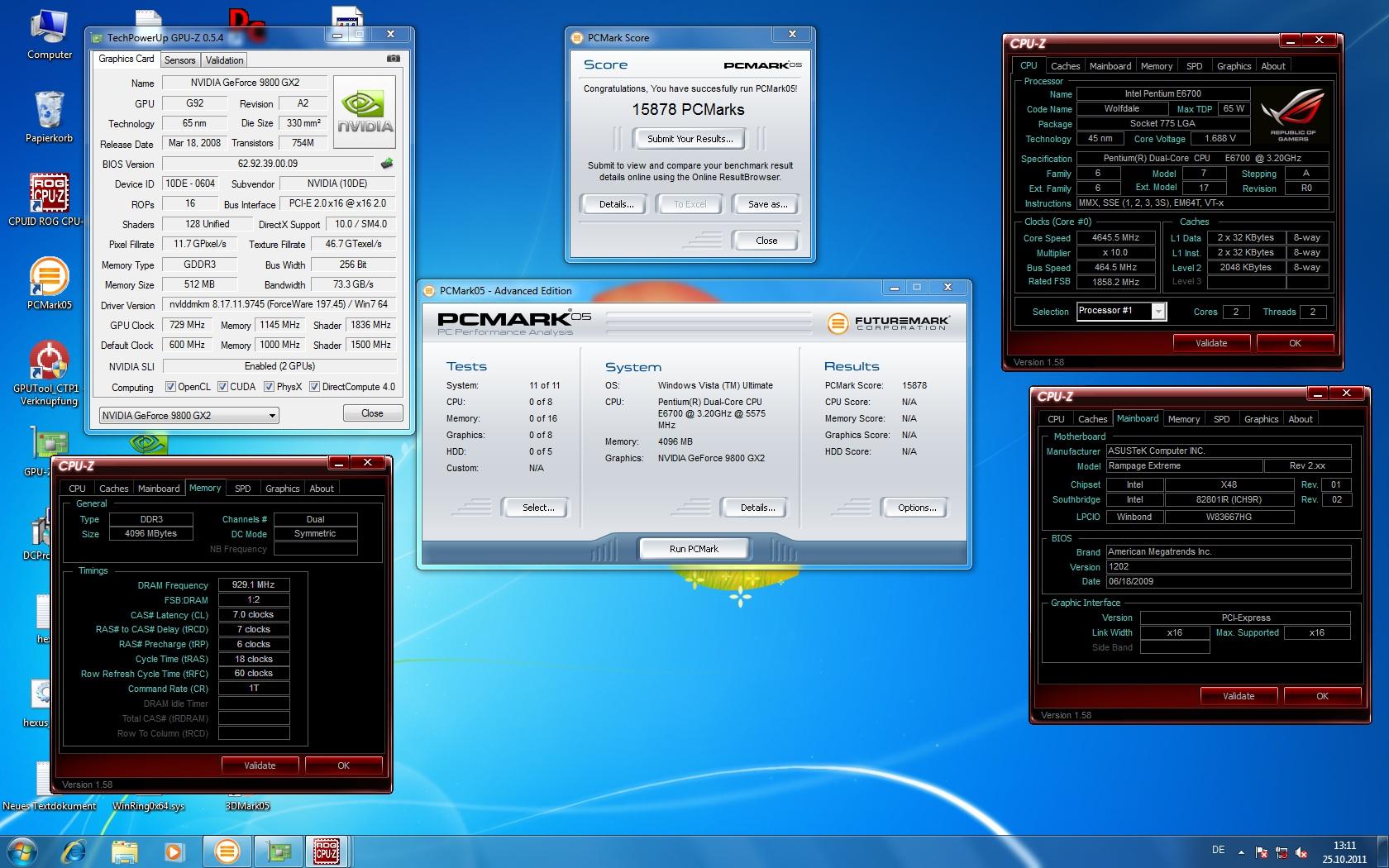This screenshot has width=1389, height=868.
Task: Open Caches tab in top-right CPU-Z window
Action: (1065, 66)
